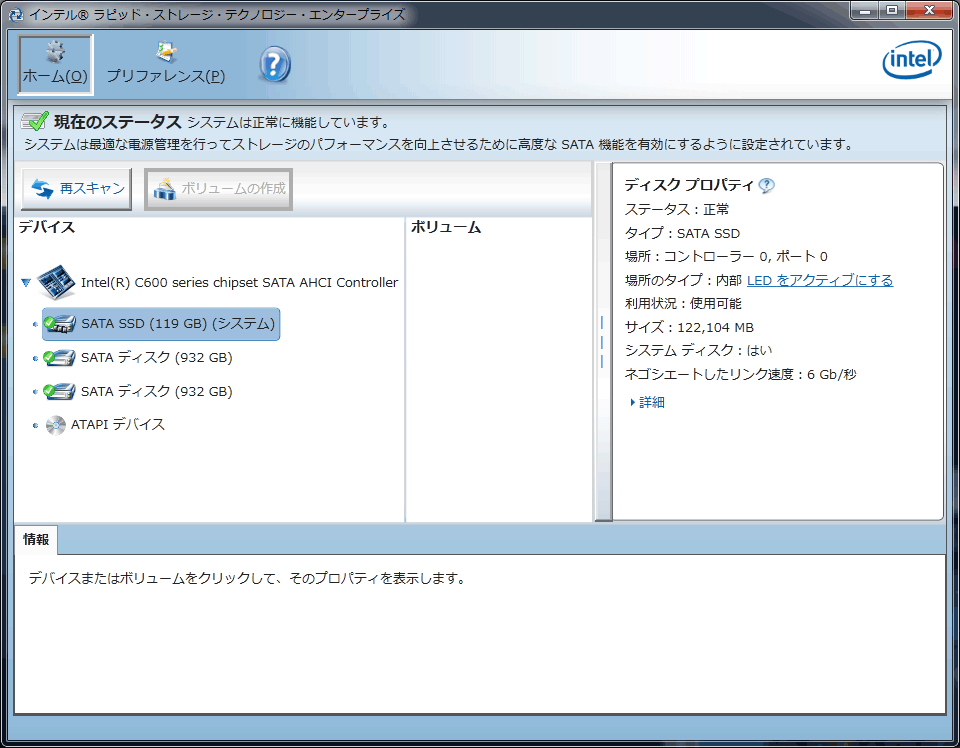Select the ATAPI デバイス entry

118,424
